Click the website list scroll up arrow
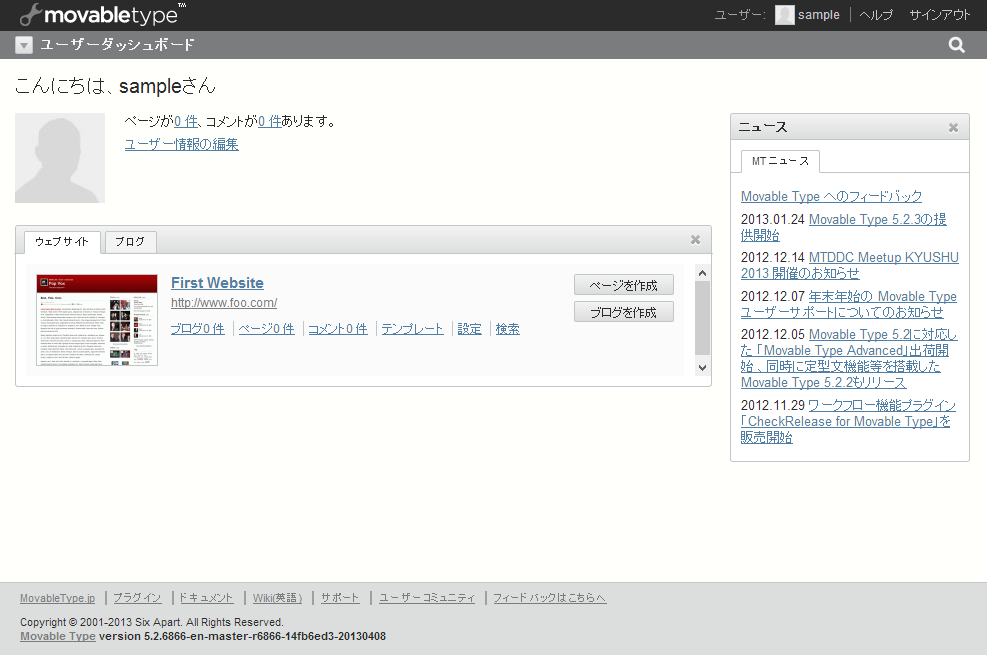The width and height of the screenshot is (987, 655). [x=702, y=273]
